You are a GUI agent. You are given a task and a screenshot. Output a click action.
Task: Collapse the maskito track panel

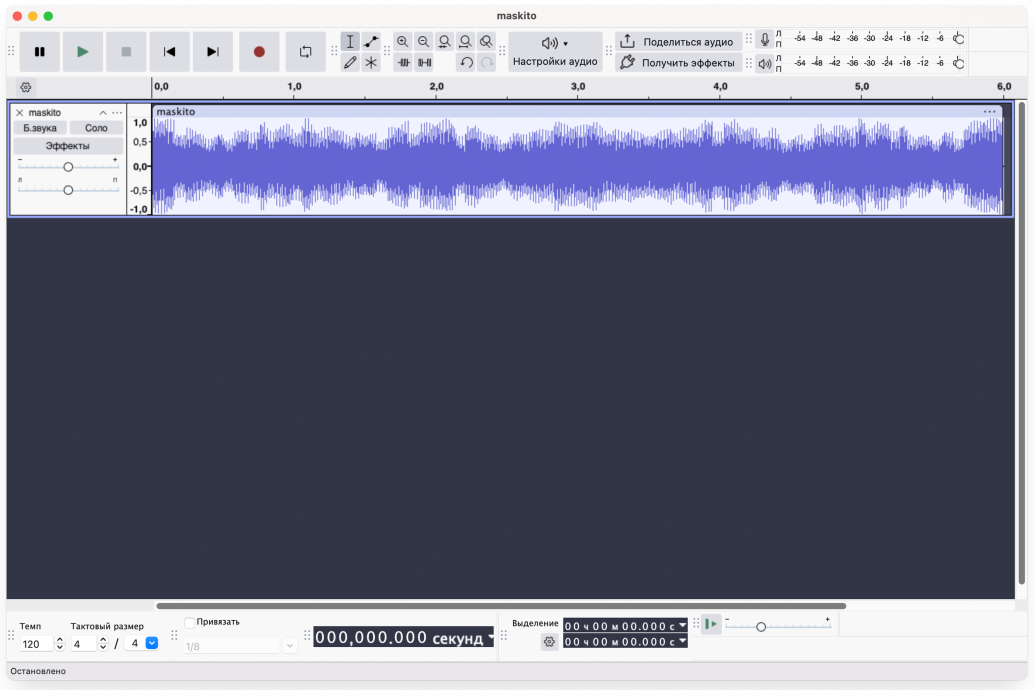pyautogui.click(x=103, y=113)
